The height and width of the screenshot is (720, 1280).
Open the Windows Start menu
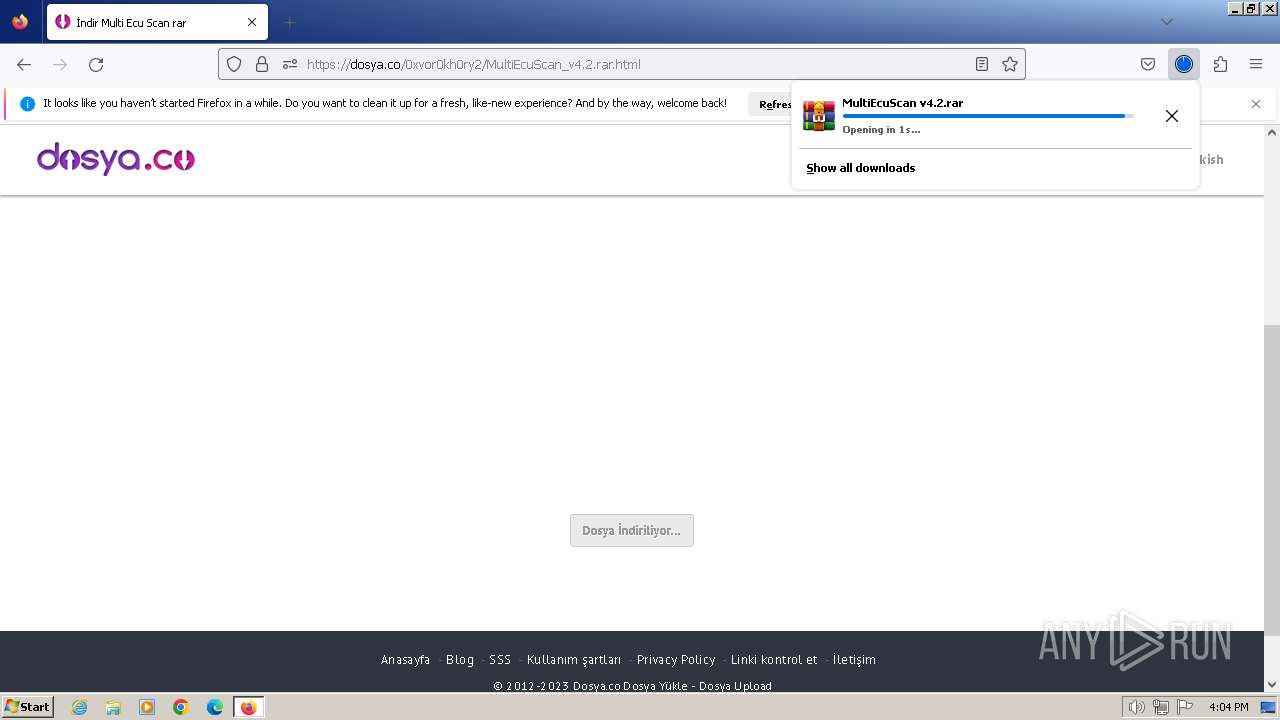point(28,706)
